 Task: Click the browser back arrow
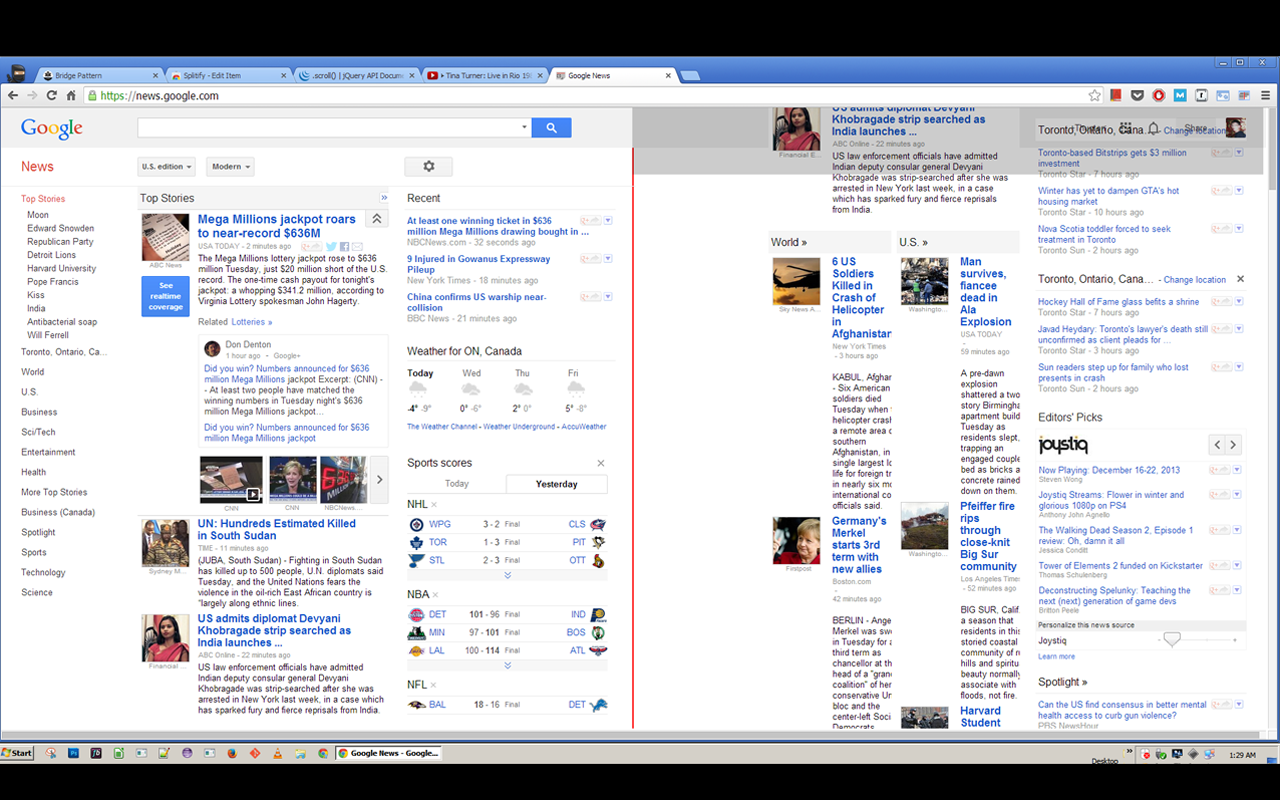(x=13, y=96)
